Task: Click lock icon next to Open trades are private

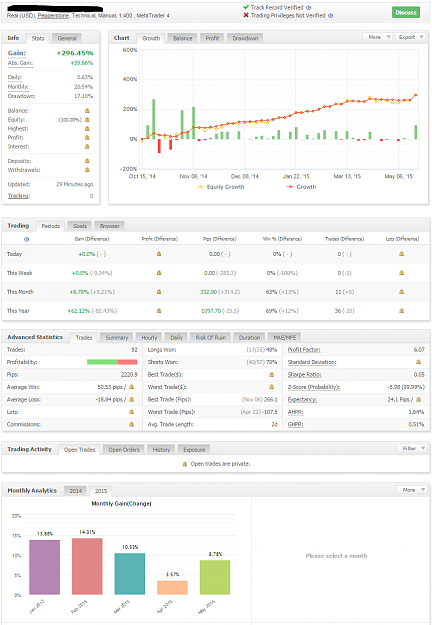Action: pyautogui.click(x=185, y=464)
